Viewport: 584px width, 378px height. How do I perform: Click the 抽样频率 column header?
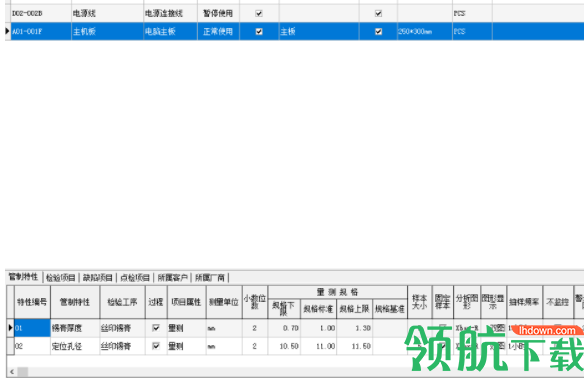[524, 302]
